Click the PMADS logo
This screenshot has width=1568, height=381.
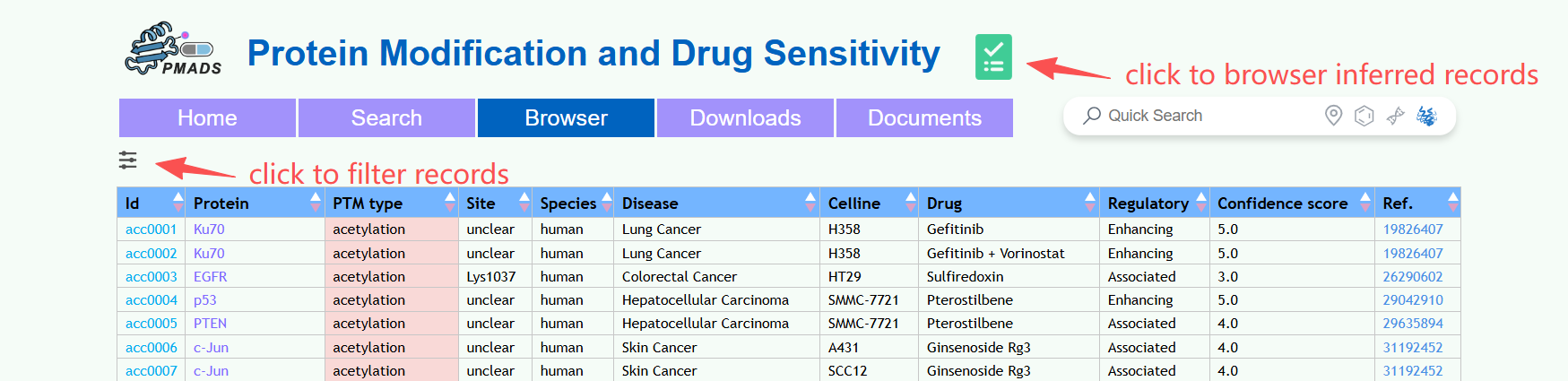[173, 50]
